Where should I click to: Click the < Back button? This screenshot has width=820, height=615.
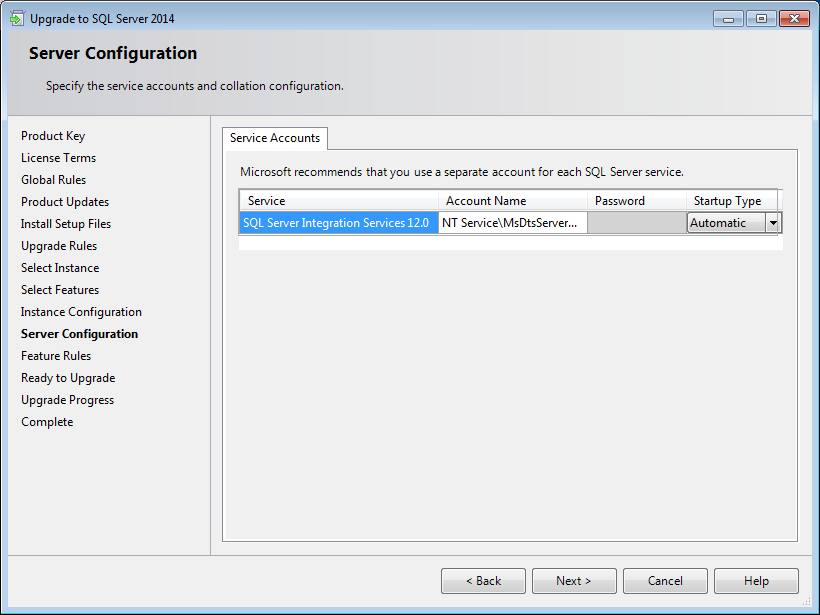point(483,580)
